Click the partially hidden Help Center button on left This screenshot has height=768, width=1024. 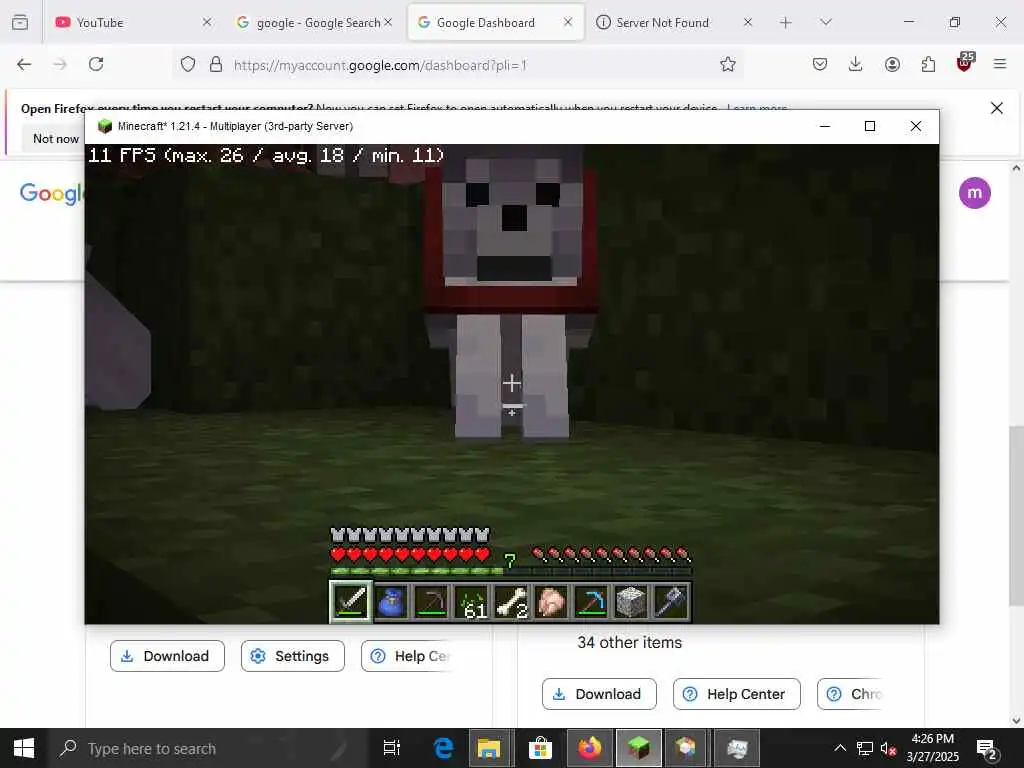point(408,656)
